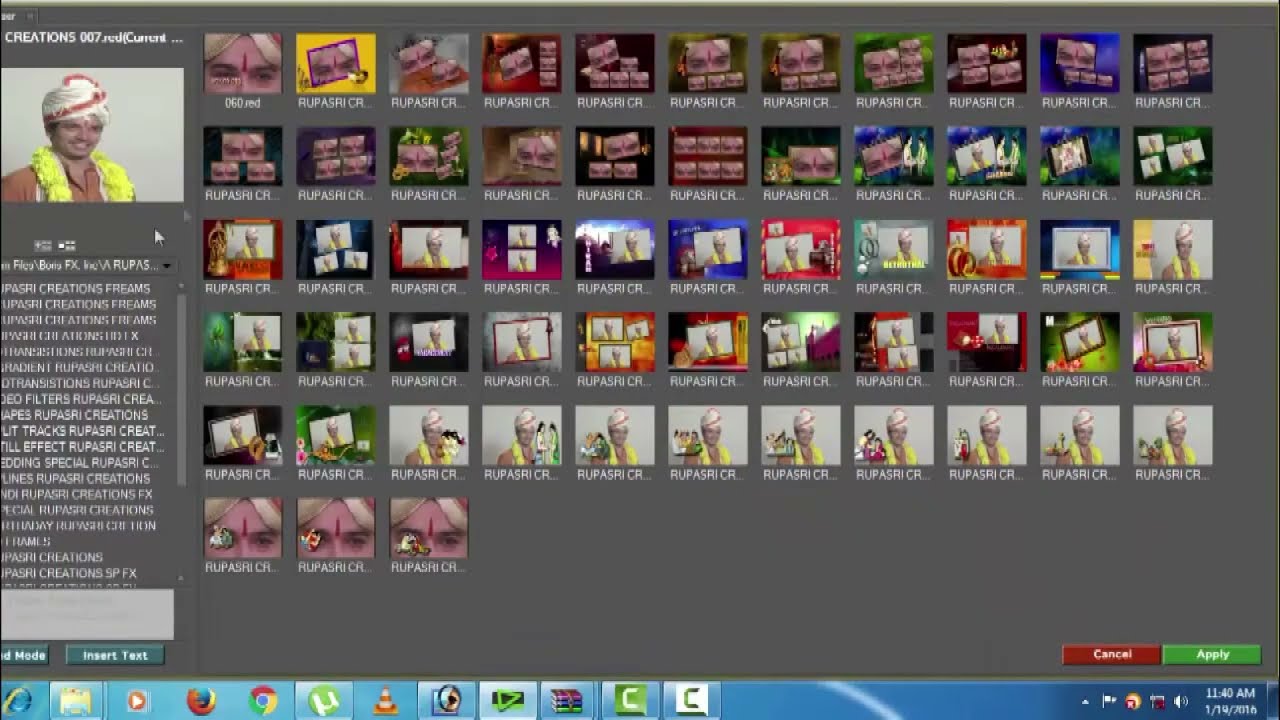The height and width of the screenshot is (720, 1280).
Task: Open the volume control in tray
Action: pos(1180,701)
